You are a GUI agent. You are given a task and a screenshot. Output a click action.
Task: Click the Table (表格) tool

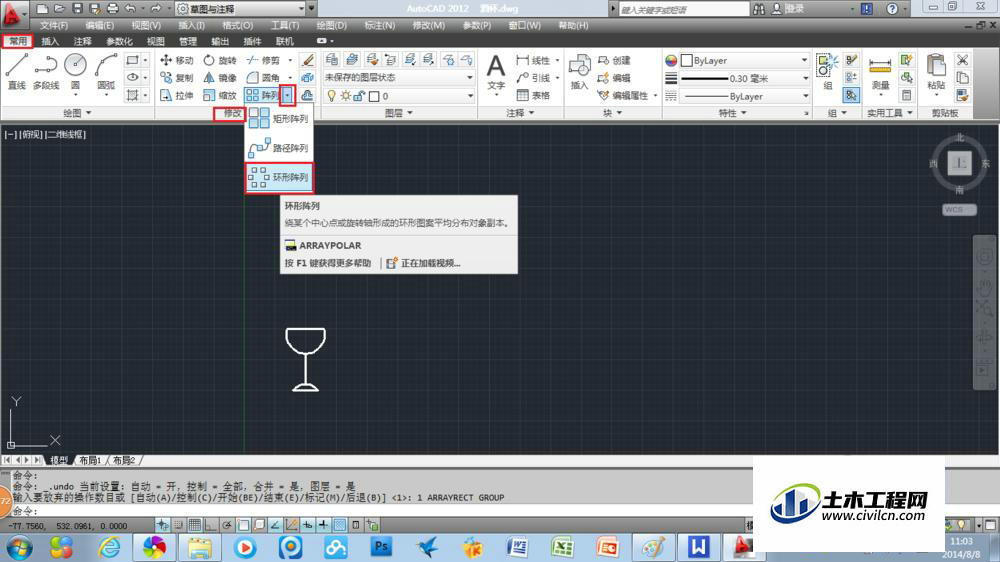(533, 95)
